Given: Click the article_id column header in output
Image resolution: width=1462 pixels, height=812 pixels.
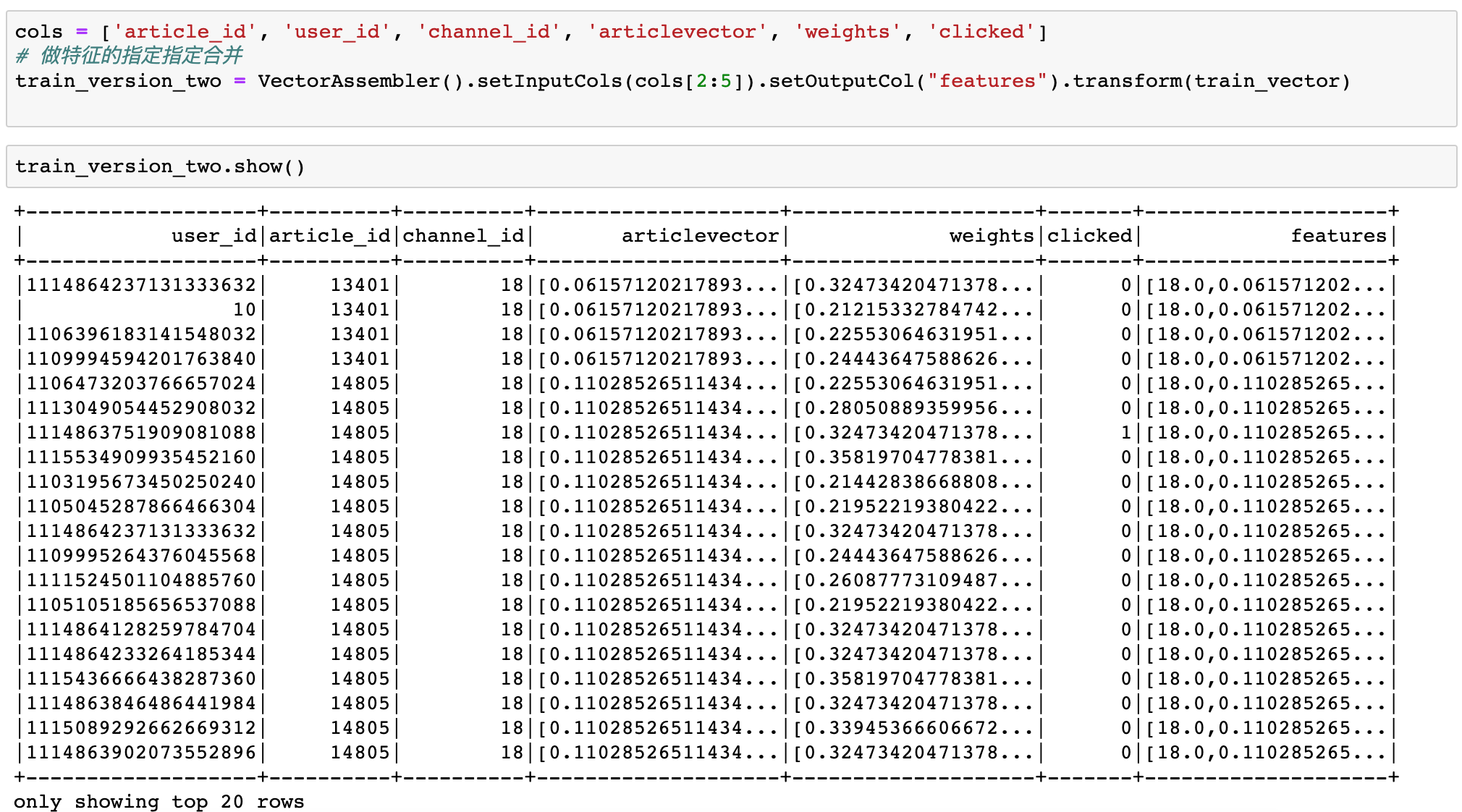Looking at the screenshot, I should pyautogui.click(x=329, y=236).
